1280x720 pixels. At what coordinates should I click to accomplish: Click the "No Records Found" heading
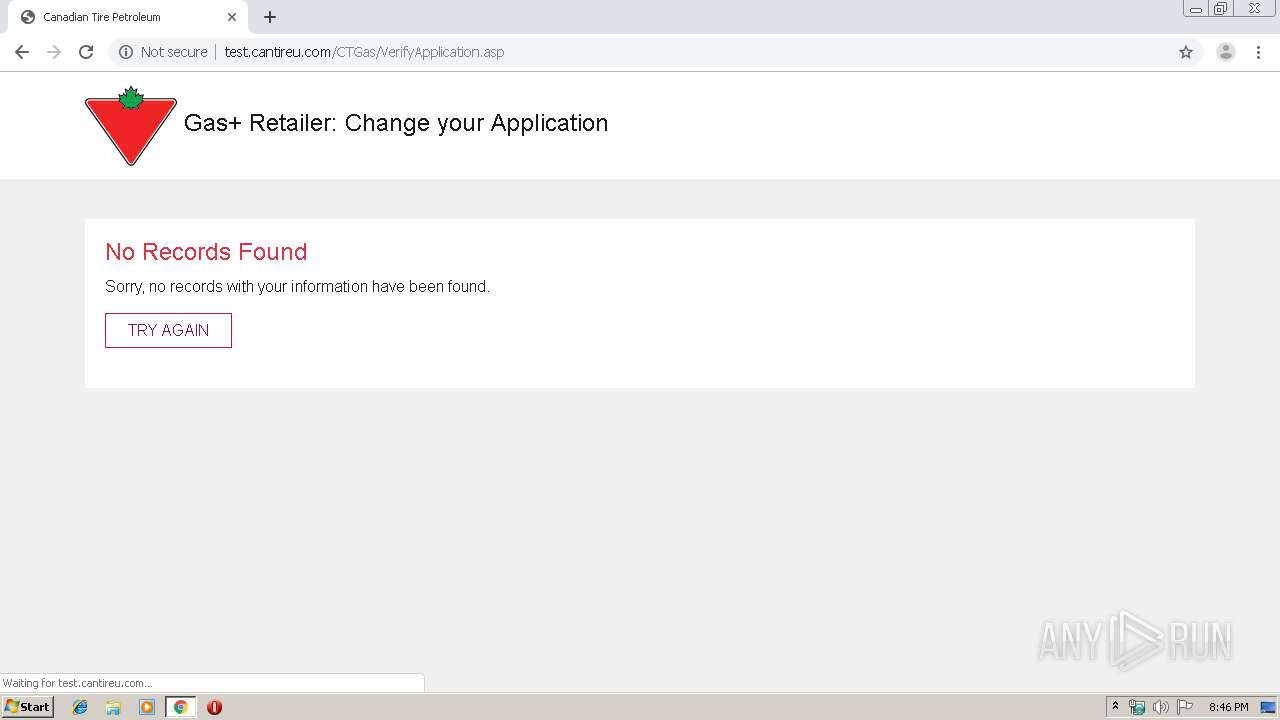click(x=206, y=252)
